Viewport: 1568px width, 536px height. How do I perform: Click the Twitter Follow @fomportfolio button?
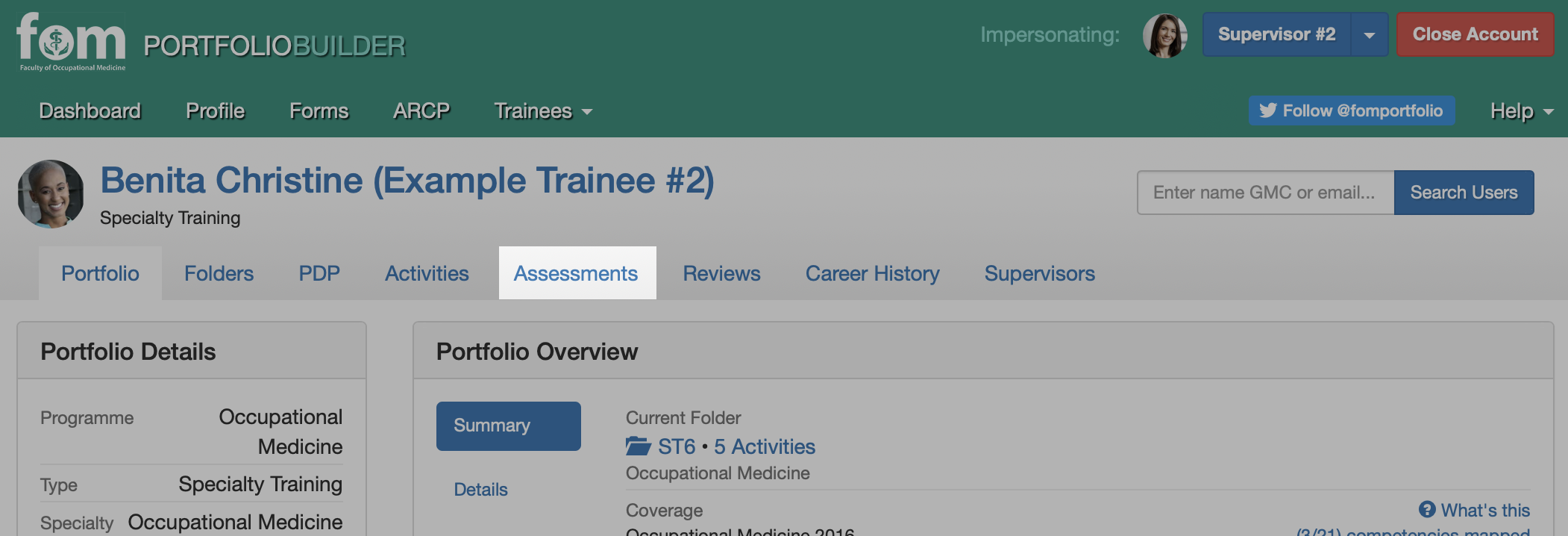click(1352, 110)
